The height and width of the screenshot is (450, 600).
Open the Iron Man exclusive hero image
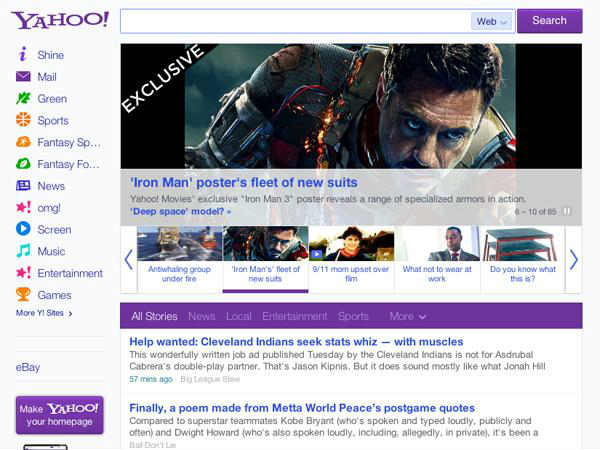[x=351, y=106]
